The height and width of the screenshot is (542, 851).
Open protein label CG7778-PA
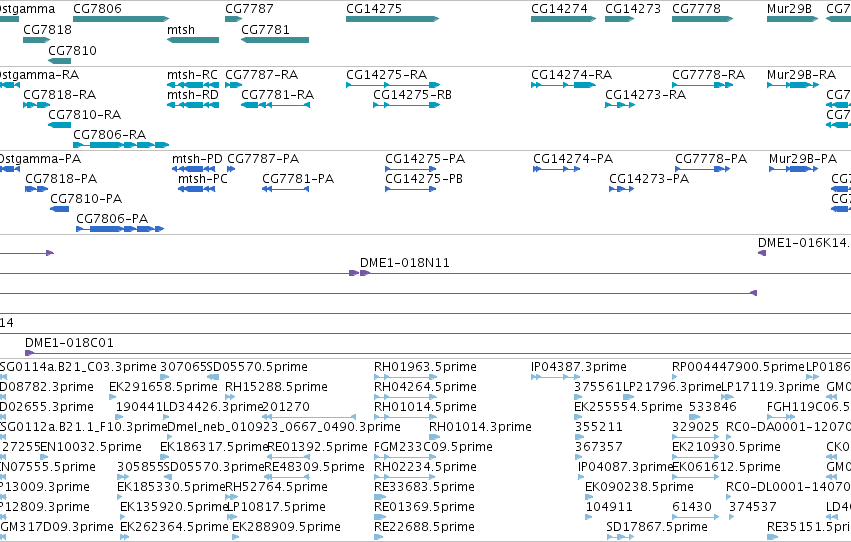[711, 159]
